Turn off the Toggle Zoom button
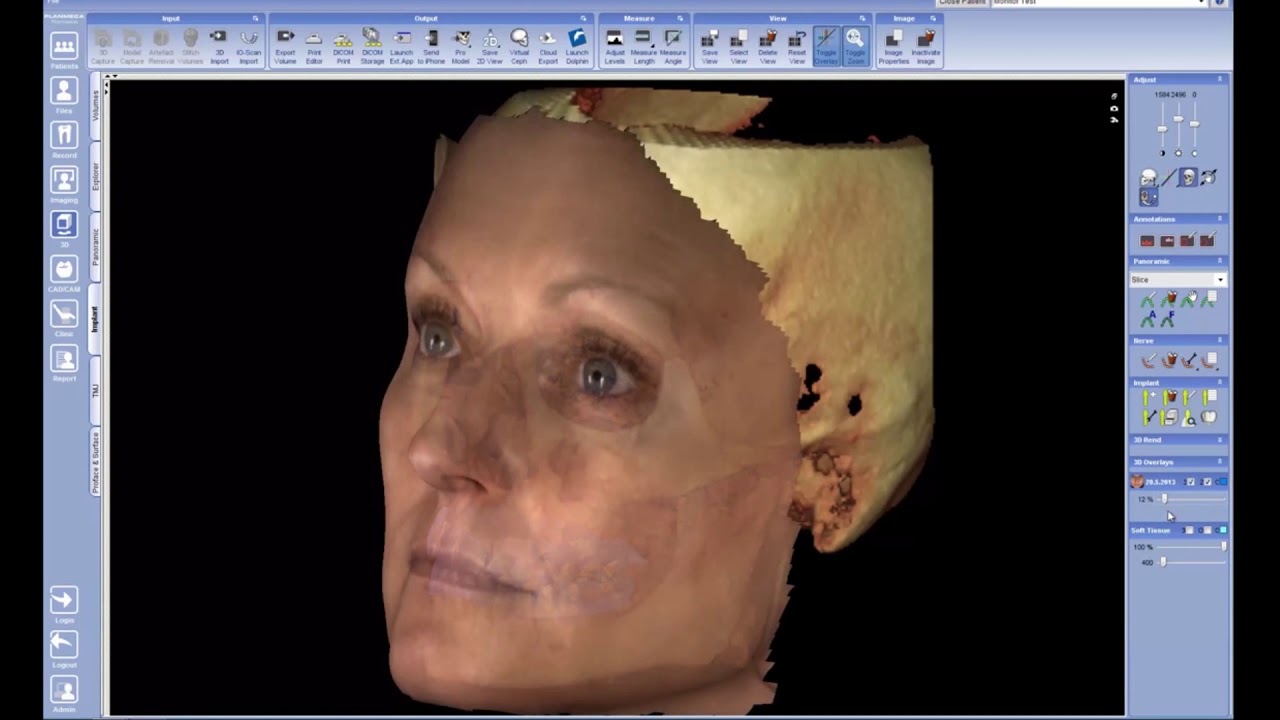This screenshot has height=720, width=1280. [855, 46]
